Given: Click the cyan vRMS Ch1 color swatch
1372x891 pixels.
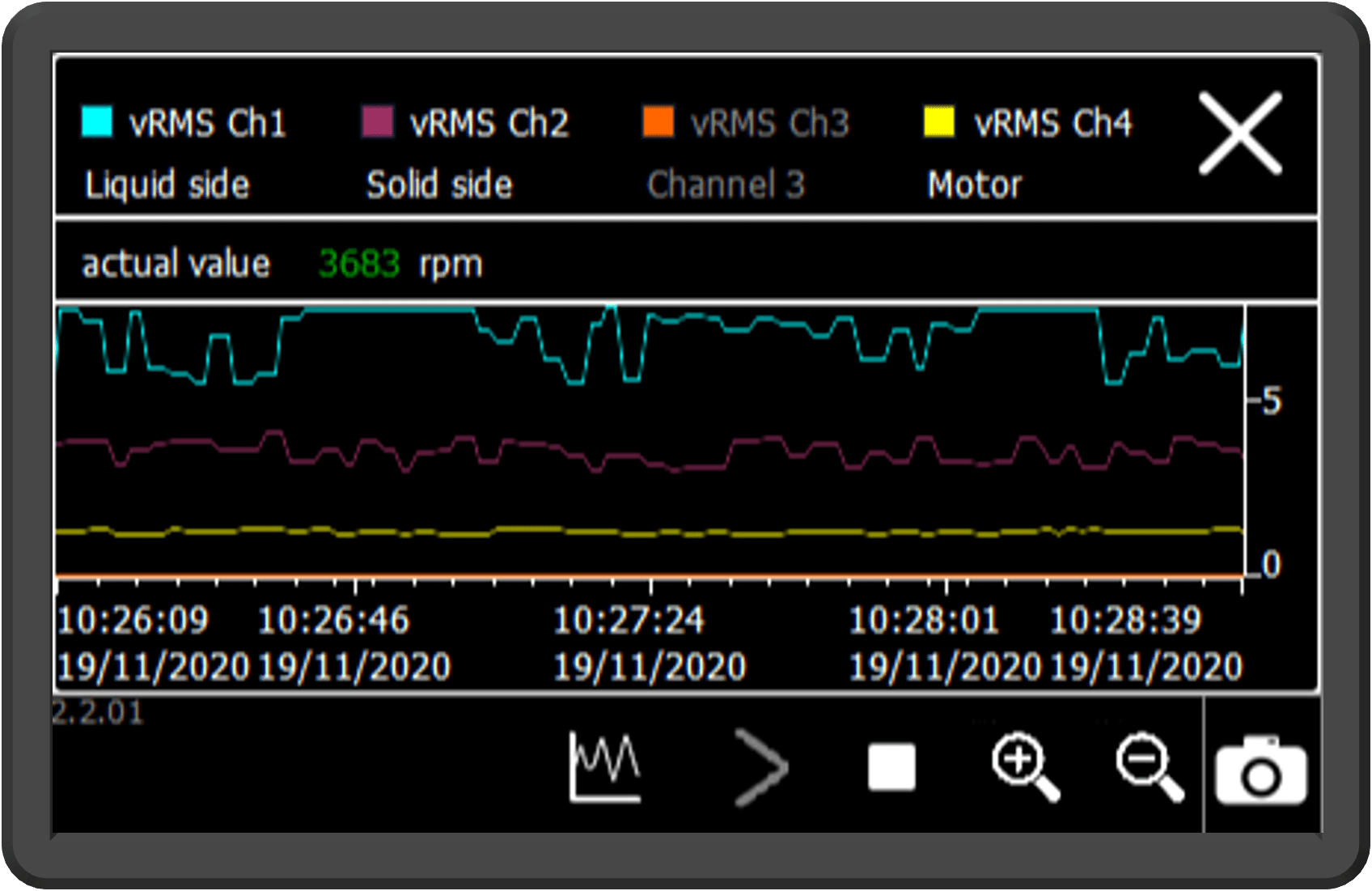Looking at the screenshot, I should pos(97,121).
